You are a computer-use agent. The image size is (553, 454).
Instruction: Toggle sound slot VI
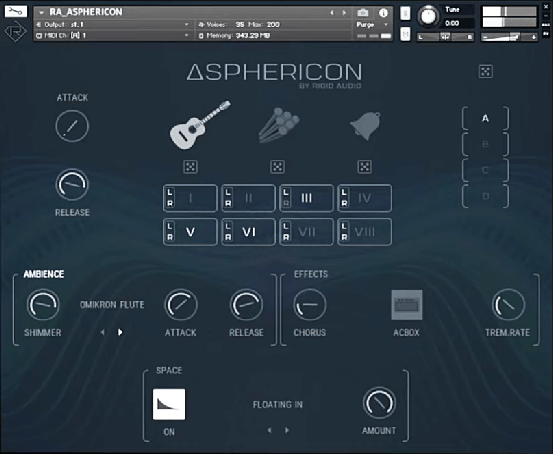249,232
